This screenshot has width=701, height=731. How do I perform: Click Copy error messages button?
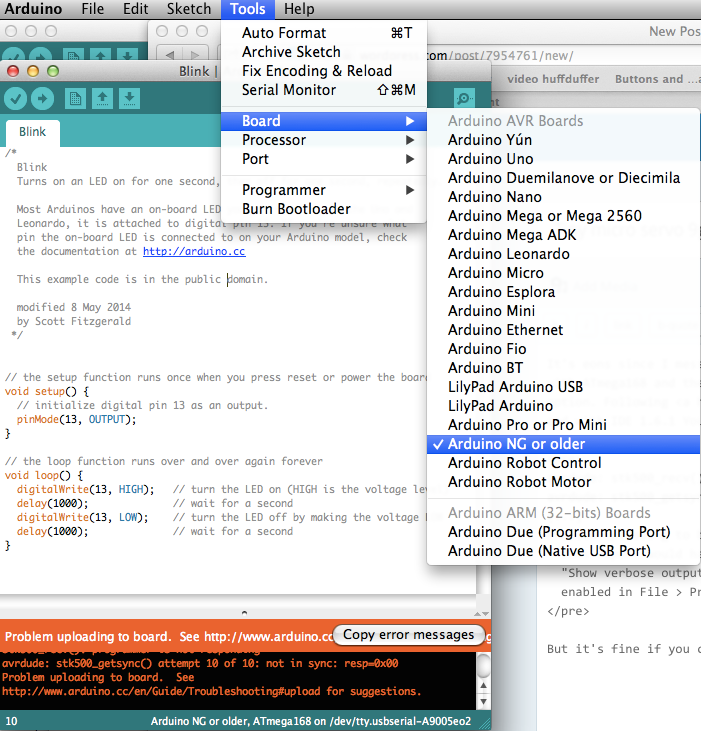click(x=409, y=635)
